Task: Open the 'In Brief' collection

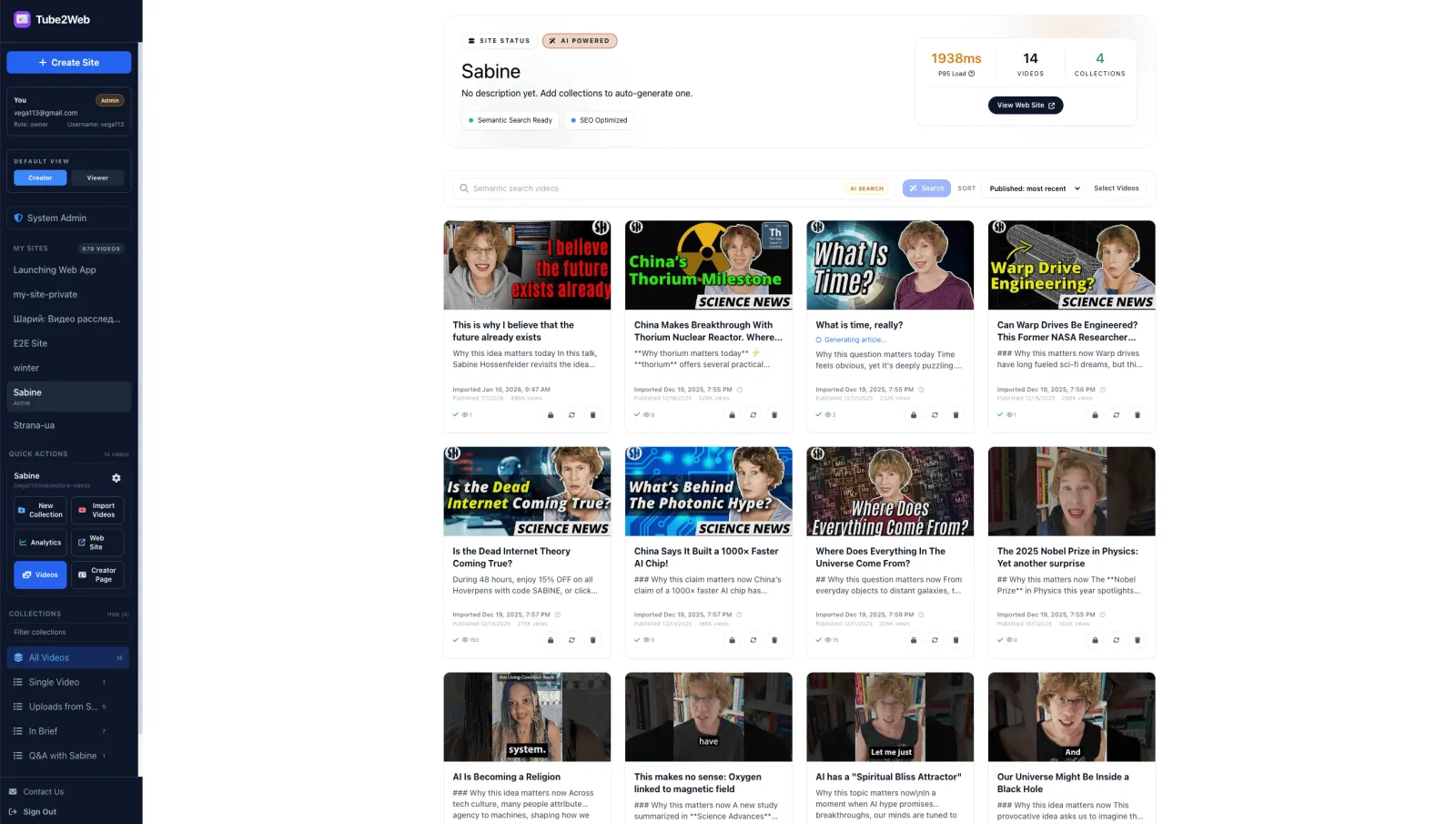Action: [x=43, y=731]
